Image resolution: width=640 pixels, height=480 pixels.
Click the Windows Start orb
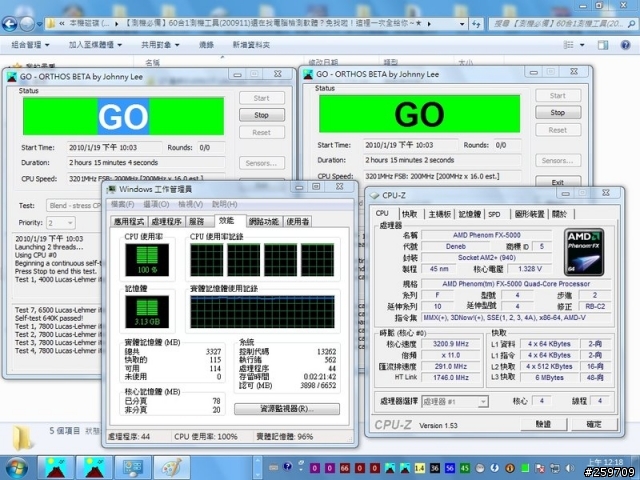pos(16,468)
